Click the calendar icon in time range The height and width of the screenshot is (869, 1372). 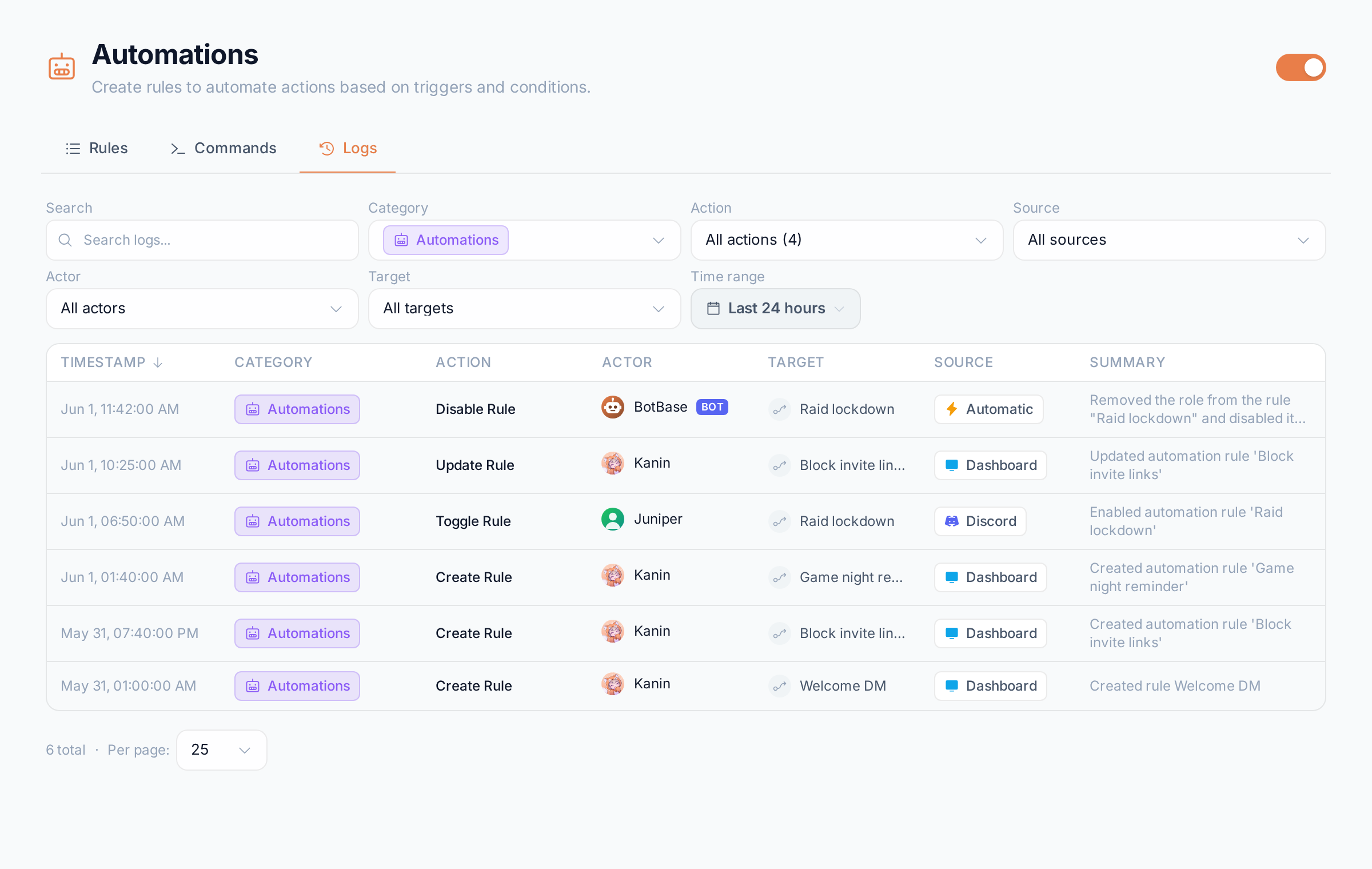point(713,309)
